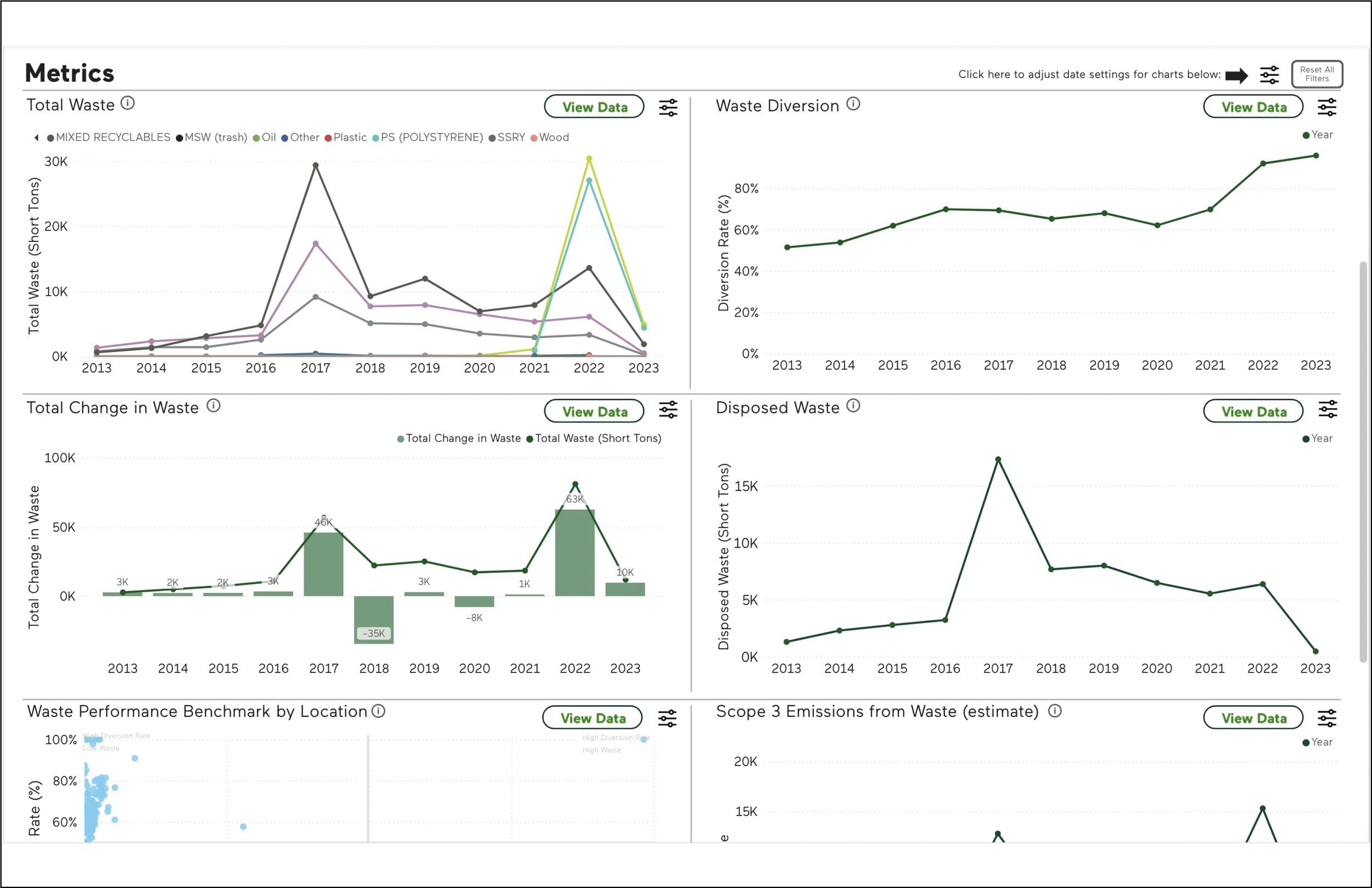This screenshot has height=888, width=1372.
Task: Open filter icon on Waste Performance Benchmark
Action: 667,718
